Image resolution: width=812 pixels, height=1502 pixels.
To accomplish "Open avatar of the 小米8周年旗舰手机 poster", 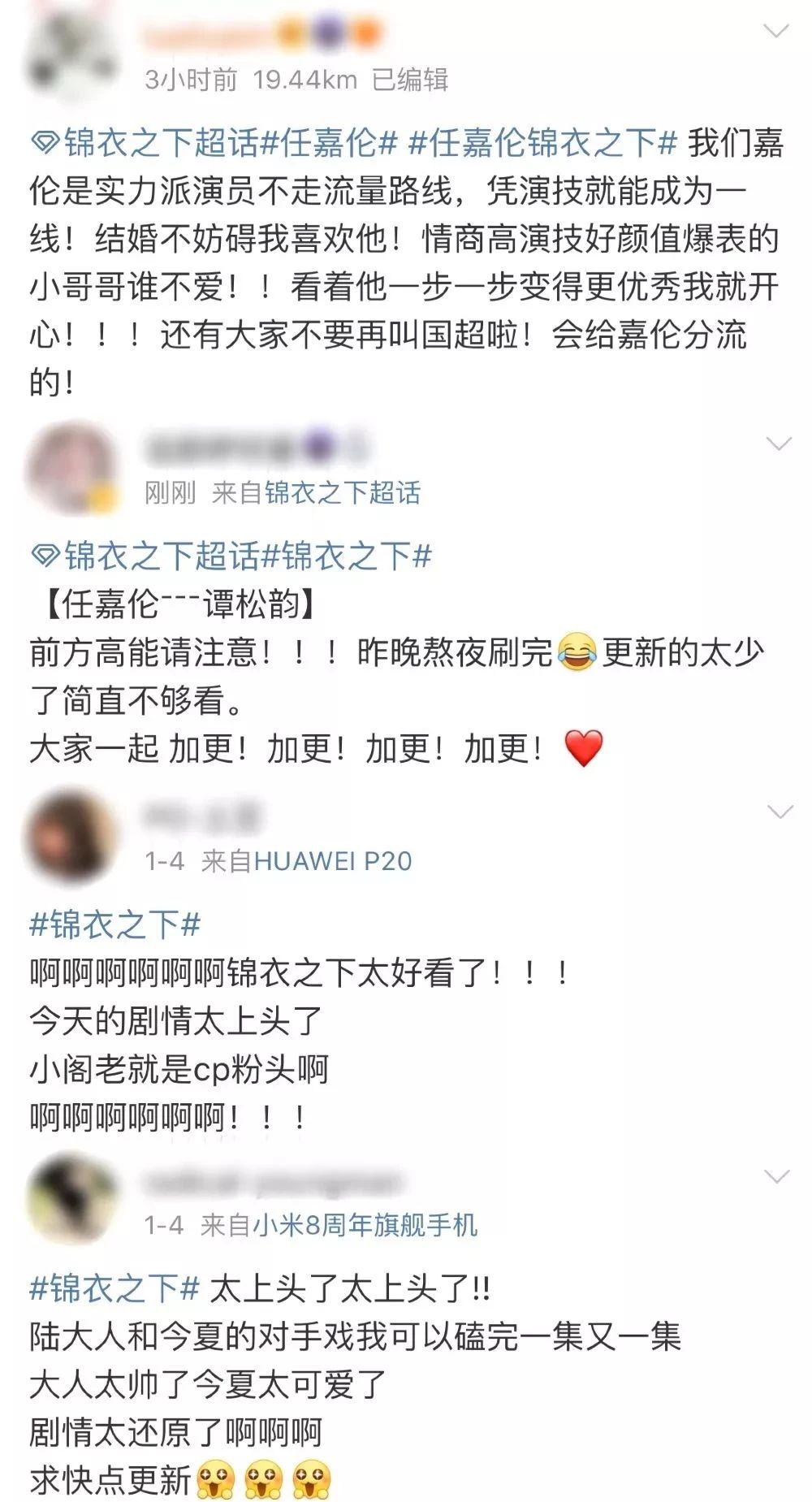I will click(71, 1200).
